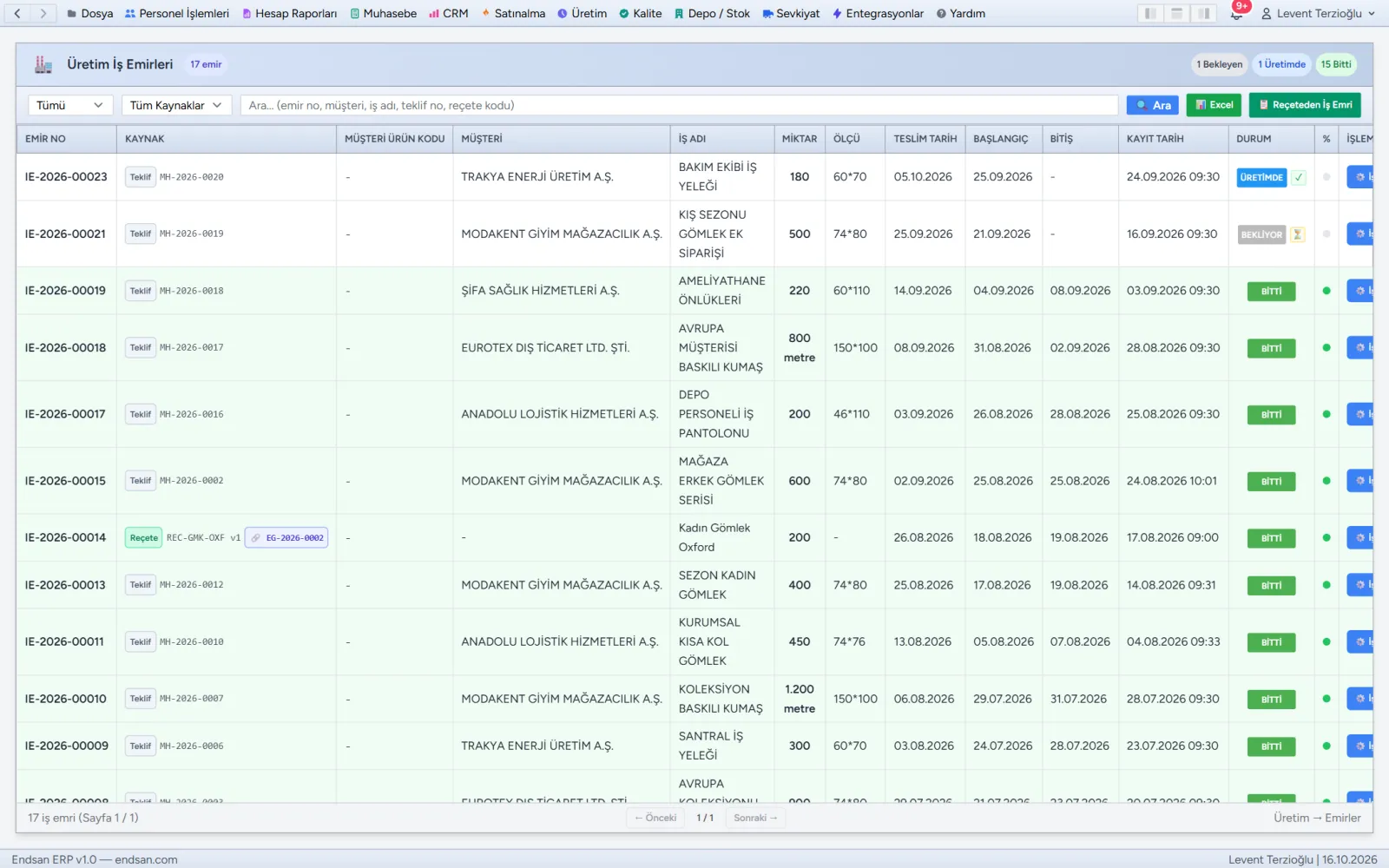The image size is (1389, 868).
Task: Expand the Tüm Kaynaklar source dropdown
Action: pos(176,105)
